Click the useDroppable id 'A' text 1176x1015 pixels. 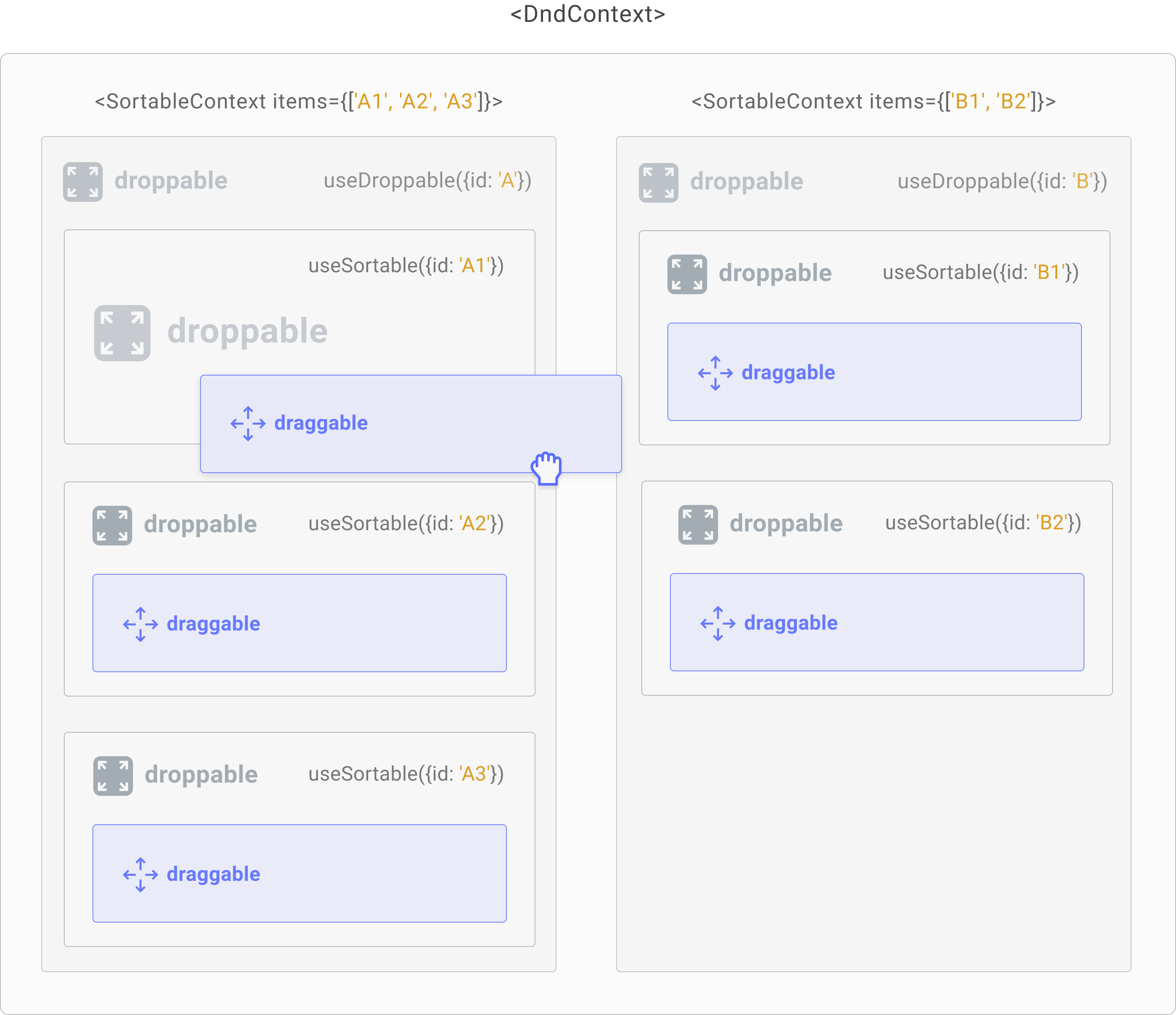[427, 180]
